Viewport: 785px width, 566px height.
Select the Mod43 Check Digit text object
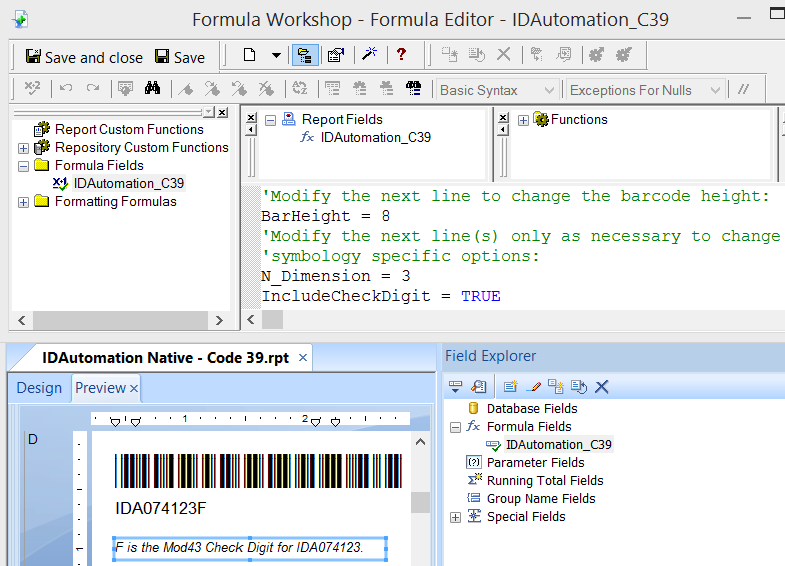(250, 548)
